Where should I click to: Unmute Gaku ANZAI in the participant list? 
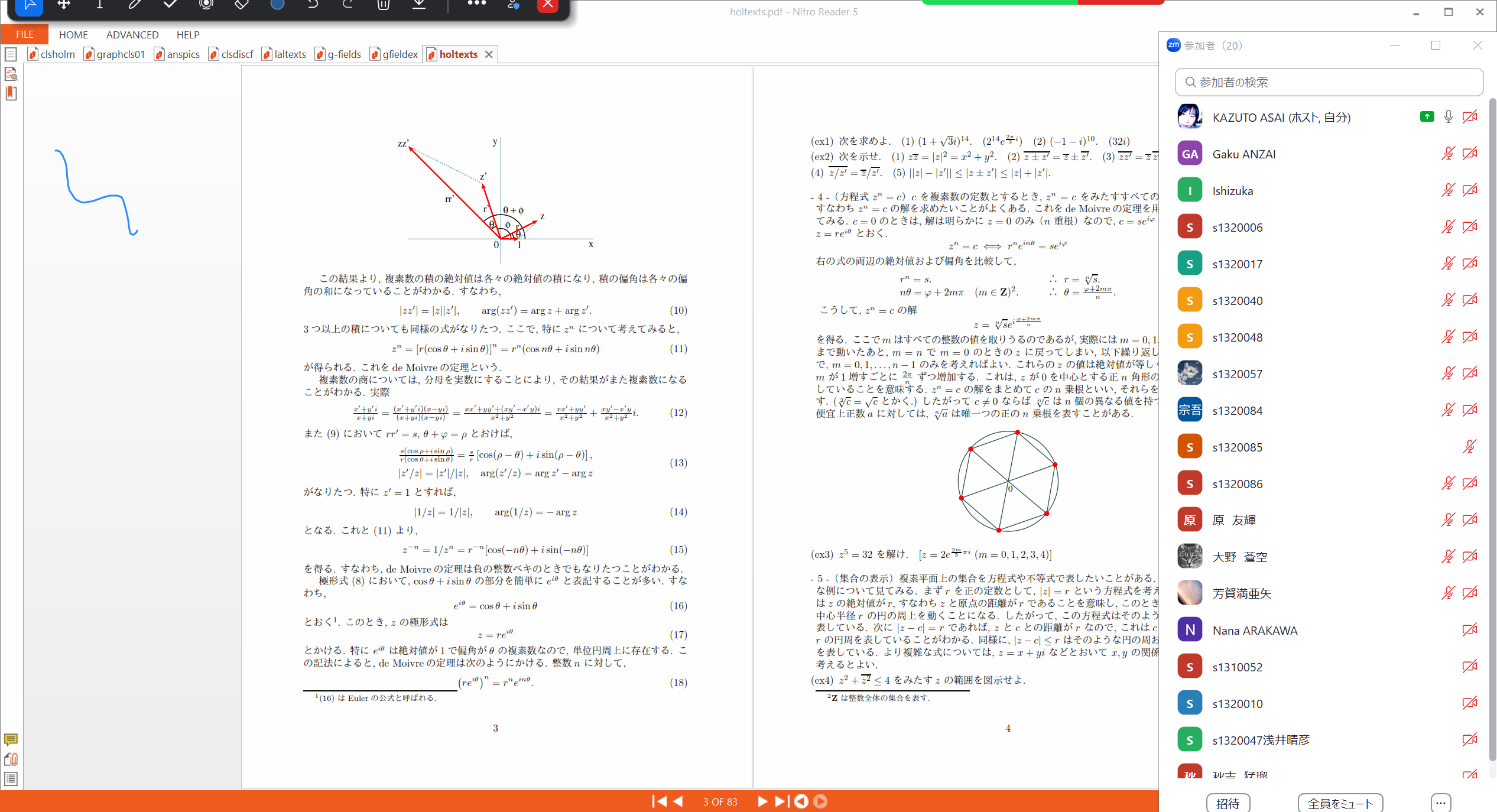[1448, 153]
